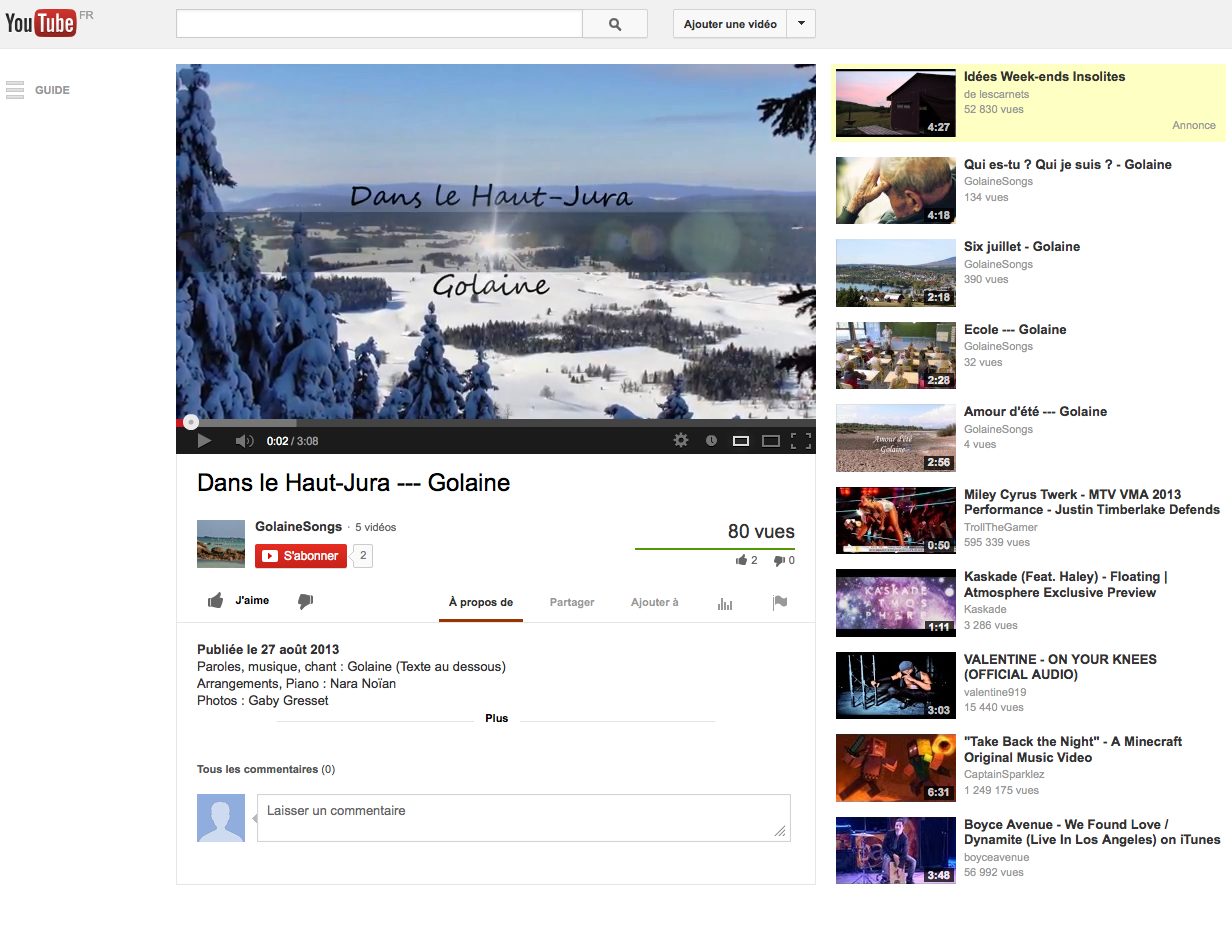Report the video with the flag icon
Screen dimensions: 1232x925
[x=780, y=602]
